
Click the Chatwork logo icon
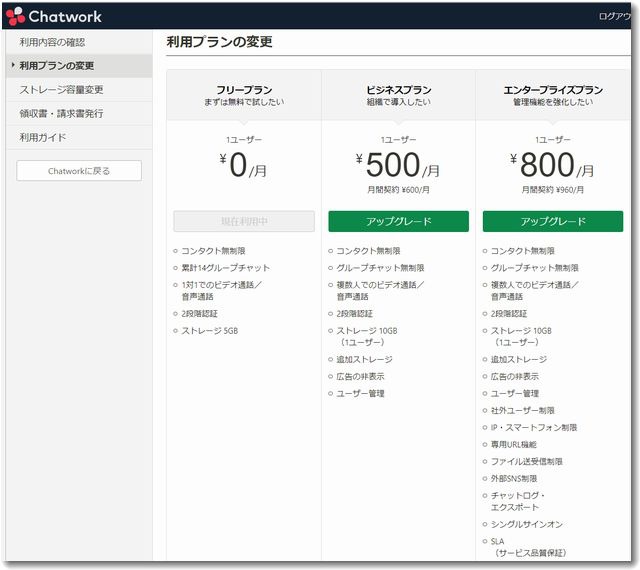click(x=16, y=16)
